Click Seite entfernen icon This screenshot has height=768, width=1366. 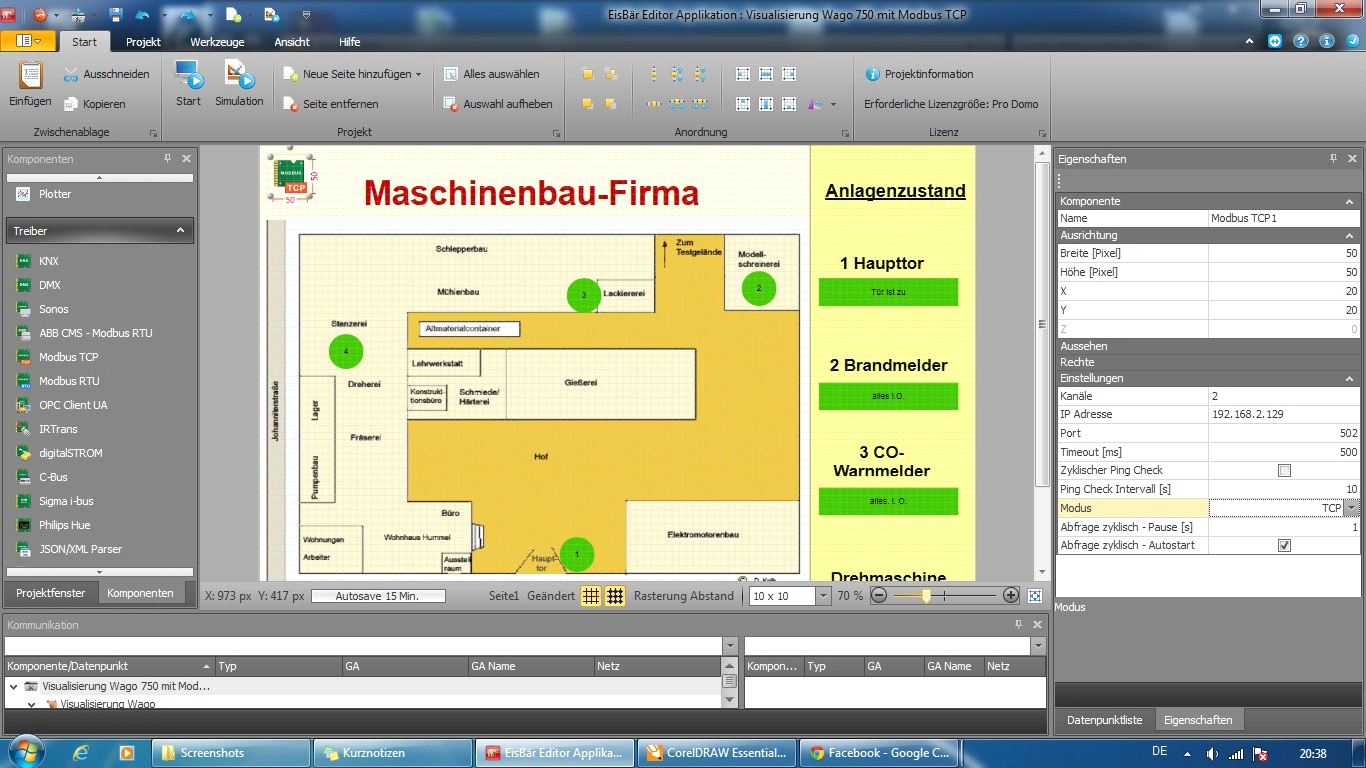pyautogui.click(x=290, y=104)
